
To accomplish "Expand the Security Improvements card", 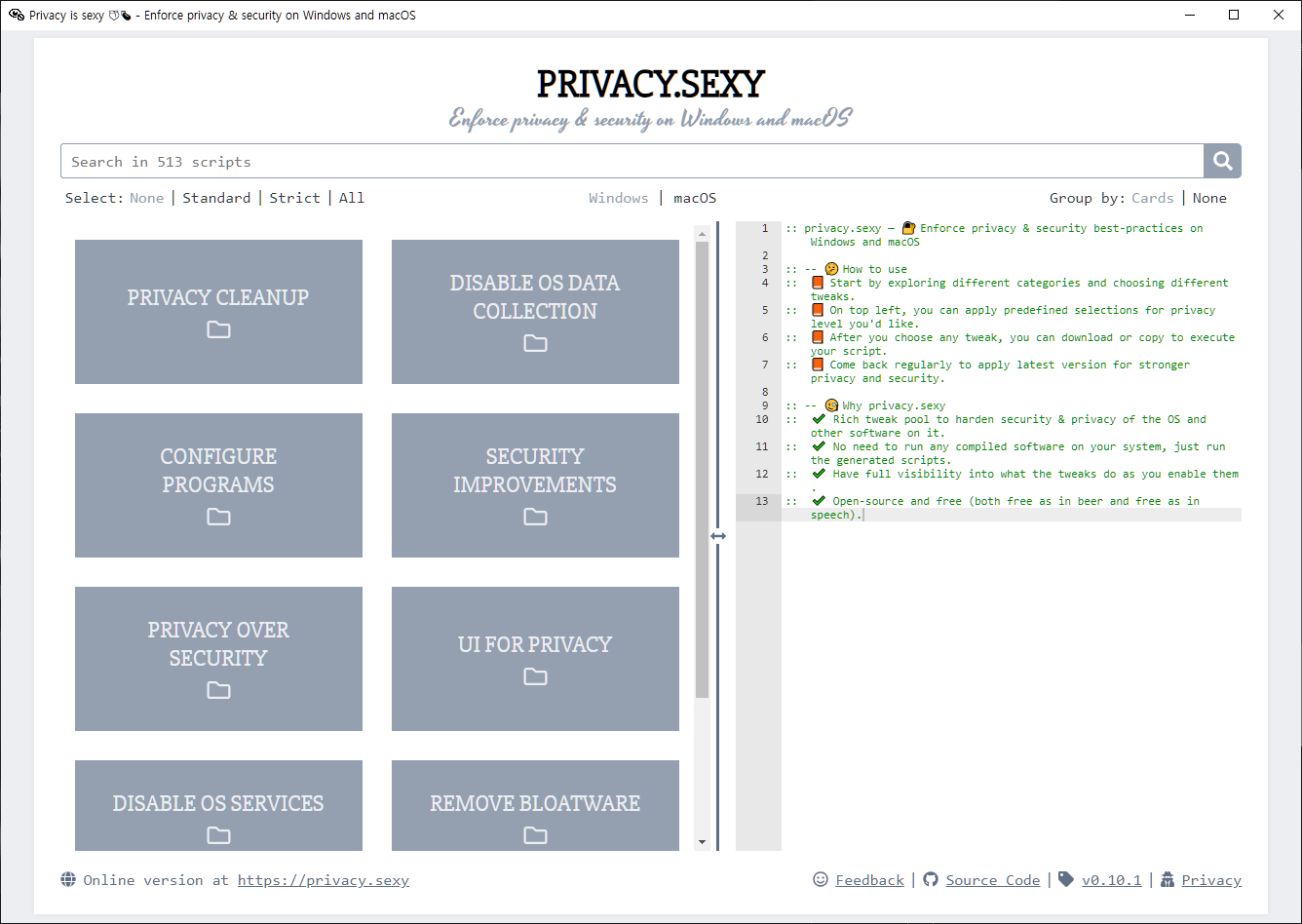I will 535,485.
